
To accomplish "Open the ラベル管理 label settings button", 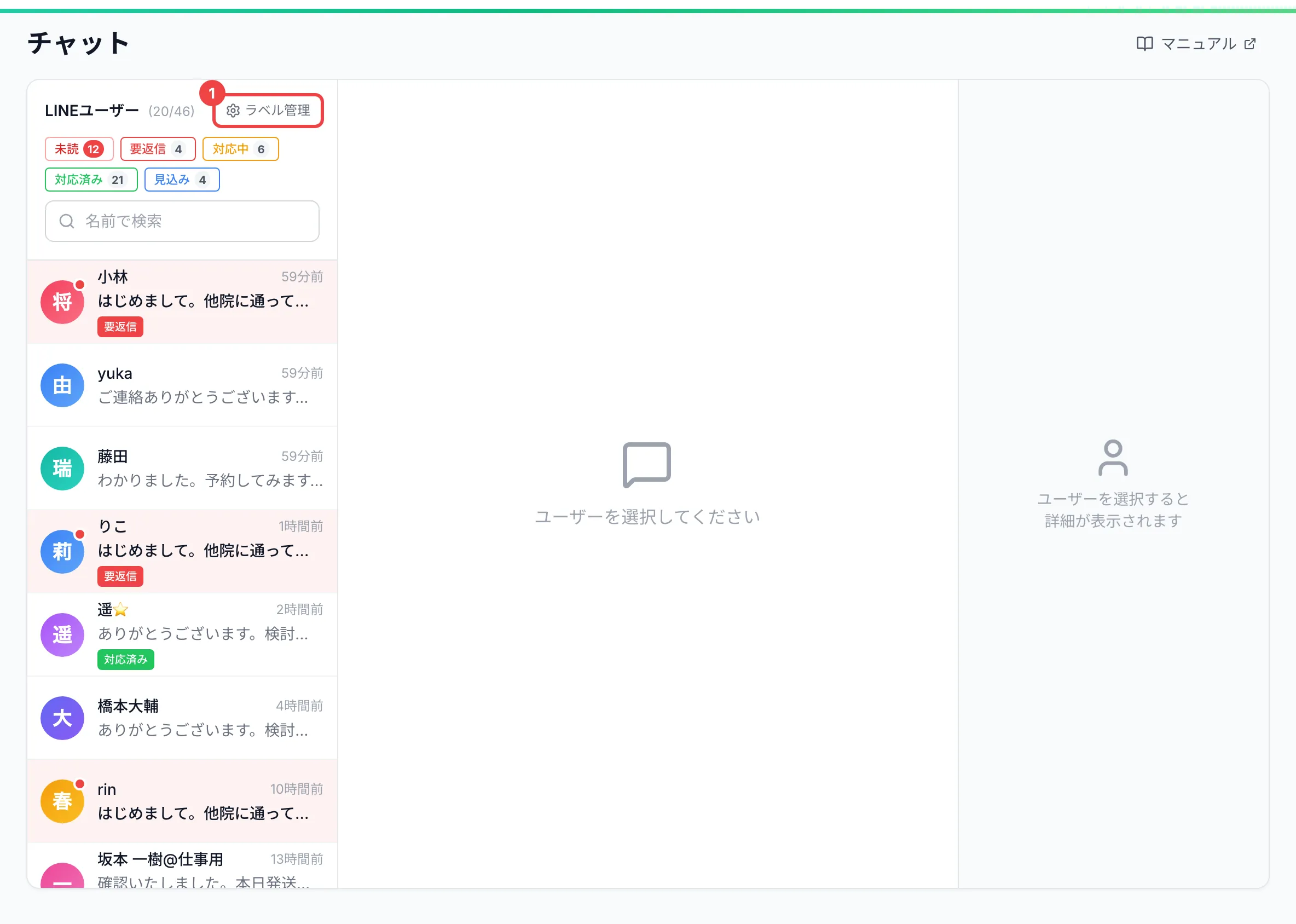I will coord(268,111).
